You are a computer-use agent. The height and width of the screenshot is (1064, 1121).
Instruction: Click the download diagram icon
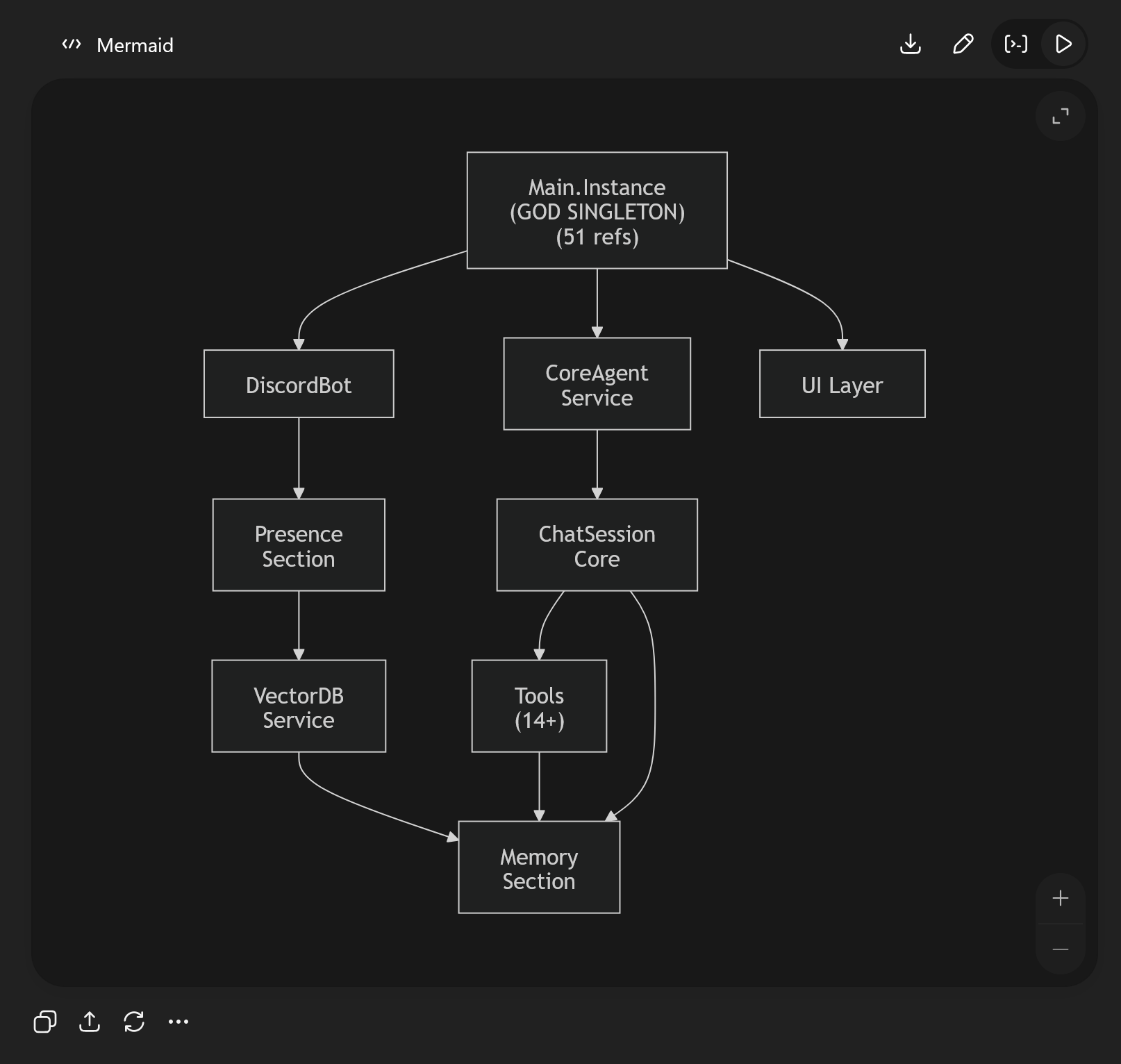(x=910, y=44)
